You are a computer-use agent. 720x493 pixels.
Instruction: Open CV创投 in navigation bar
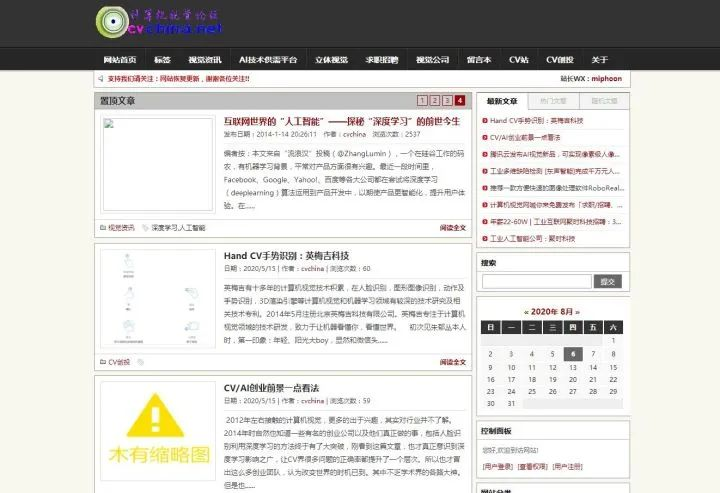560,60
